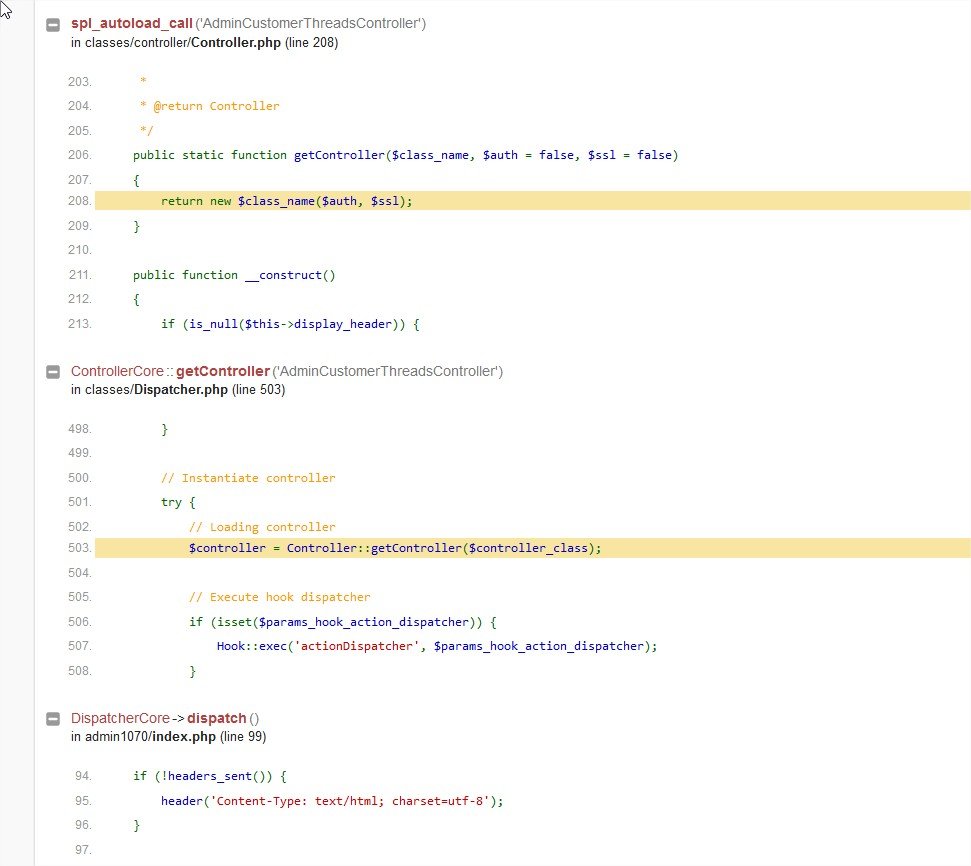Collapse the DispatcherCore->dispatch stack frame
The image size is (971, 866).
click(x=53, y=719)
